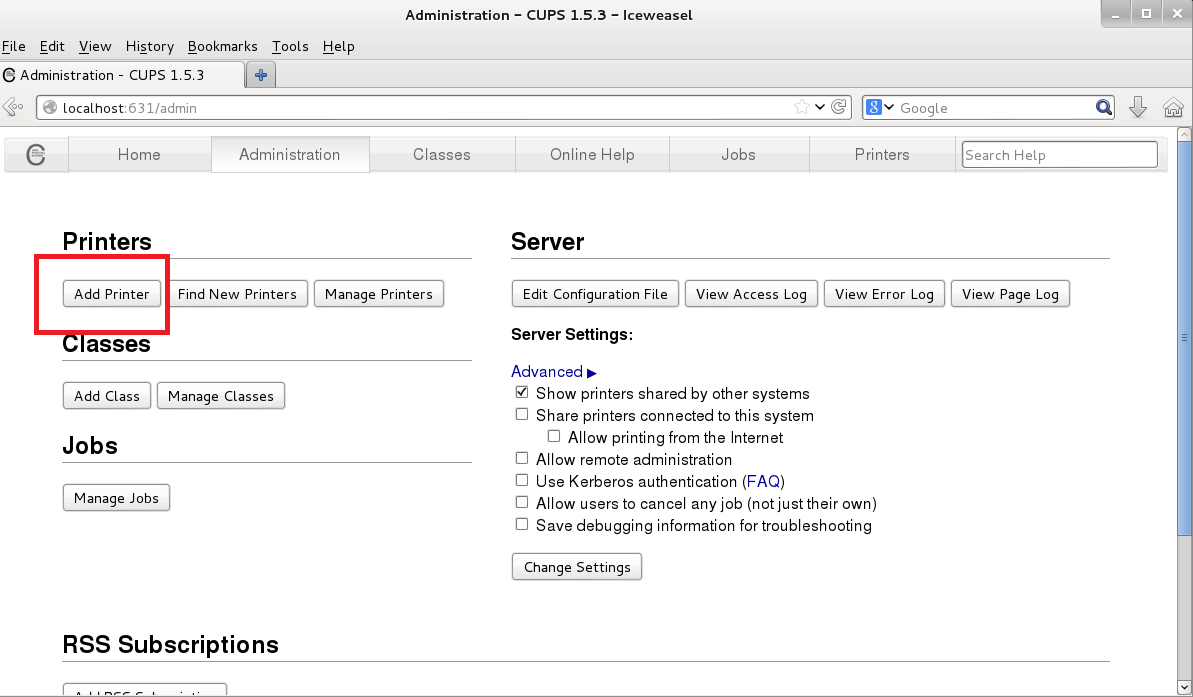Uncheck Show printers shared by other systems
This screenshot has width=1193, height=697.
tap(522, 393)
